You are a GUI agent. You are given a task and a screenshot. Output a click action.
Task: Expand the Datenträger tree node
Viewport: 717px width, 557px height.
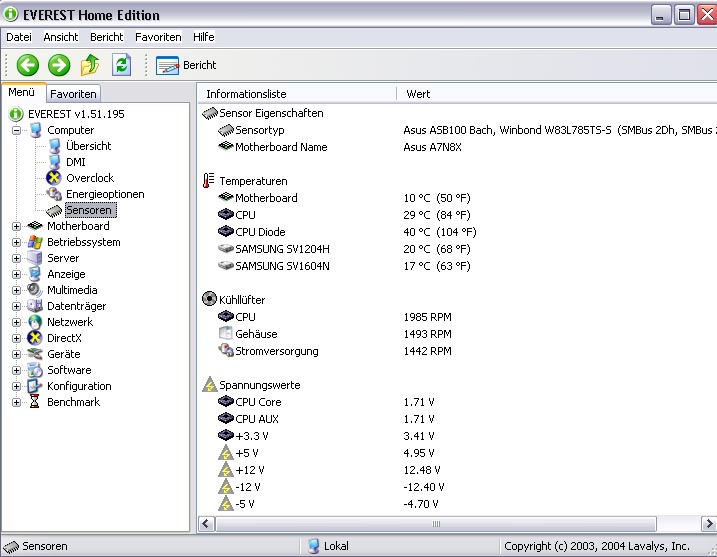16,306
